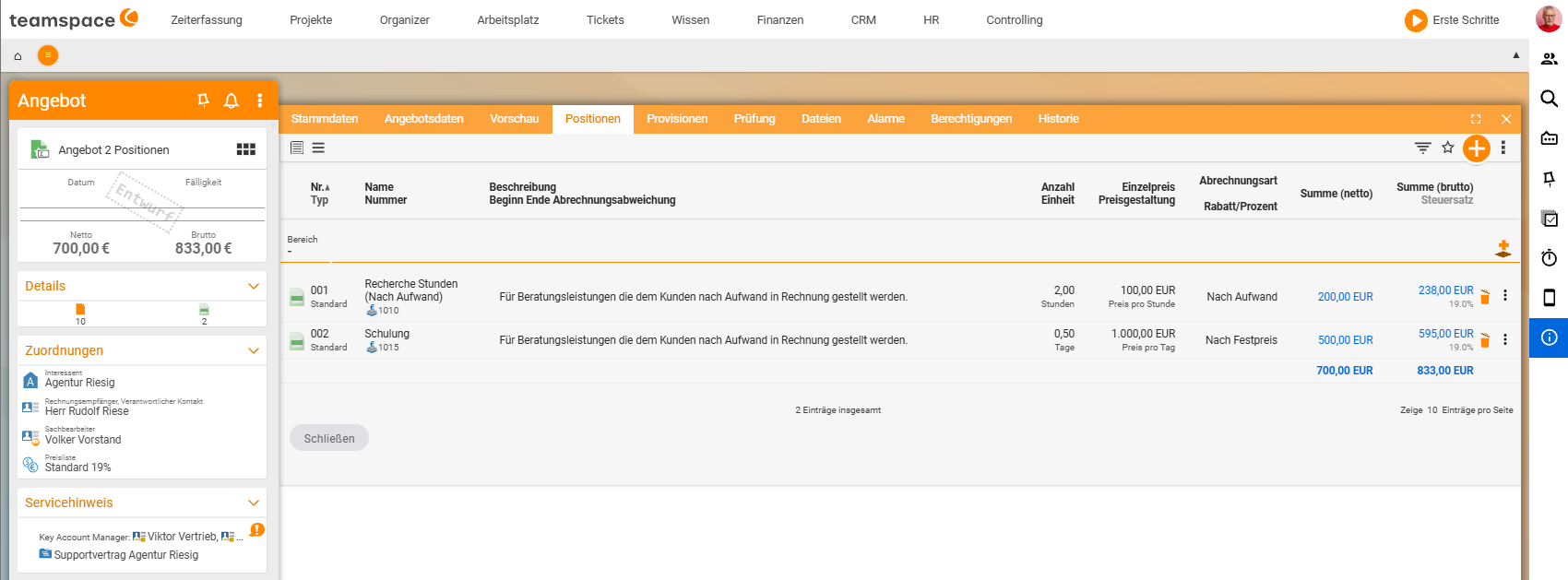This screenshot has width=1568, height=580.
Task: Delete position 001 with trash icon
Action: [x=1485, y=297]
